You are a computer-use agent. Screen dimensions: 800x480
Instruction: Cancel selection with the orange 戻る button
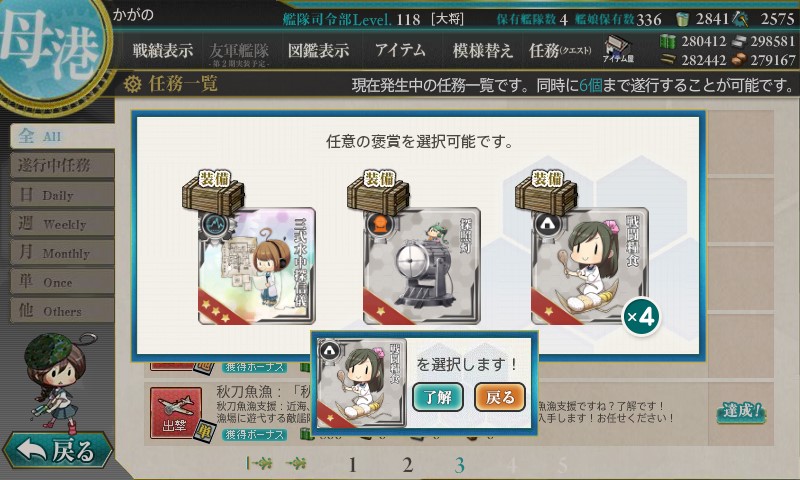pyautogui.click(x=500, y=397)
